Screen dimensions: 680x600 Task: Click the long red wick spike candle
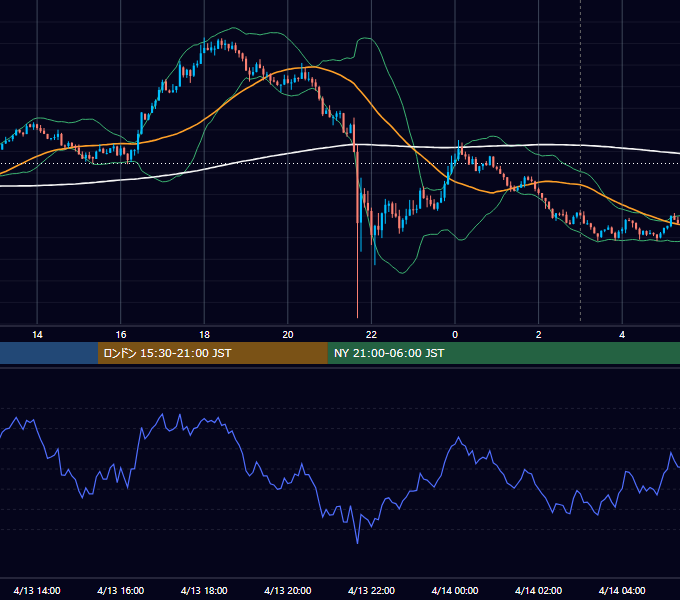point(357,234)
